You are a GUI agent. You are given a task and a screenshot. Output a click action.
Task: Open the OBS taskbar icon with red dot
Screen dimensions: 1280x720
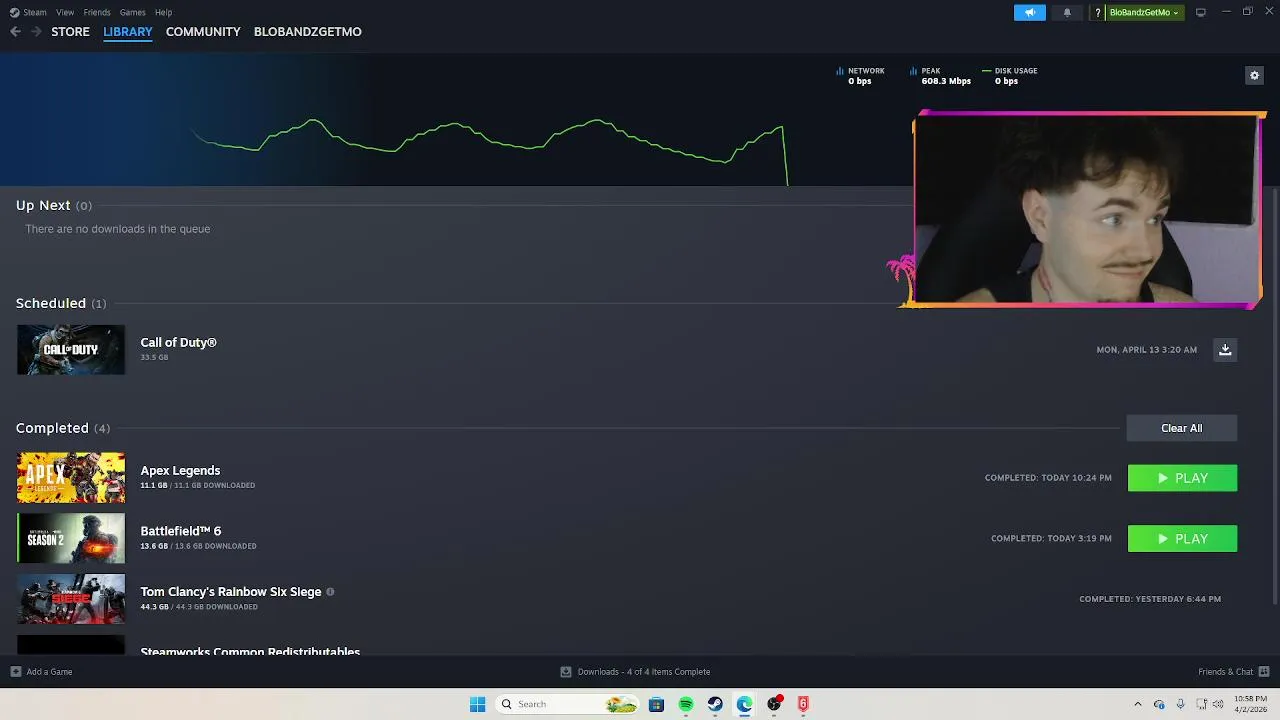[x=774, y=704]
